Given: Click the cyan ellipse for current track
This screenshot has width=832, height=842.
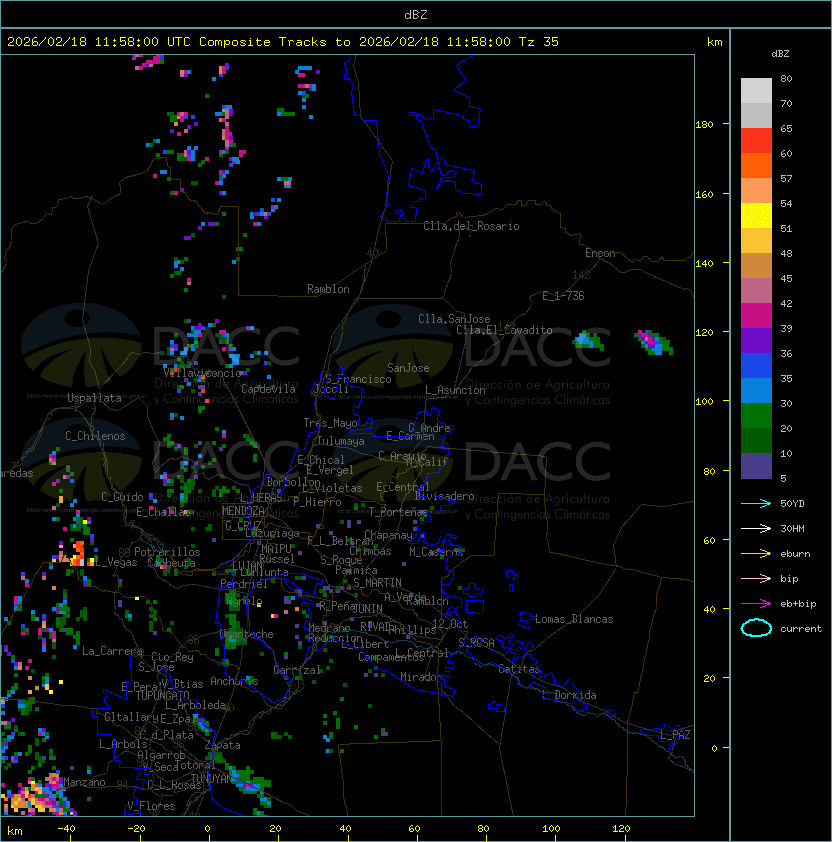Looking at the screenshot, I should pyautogui.click(x=756, y=628).
